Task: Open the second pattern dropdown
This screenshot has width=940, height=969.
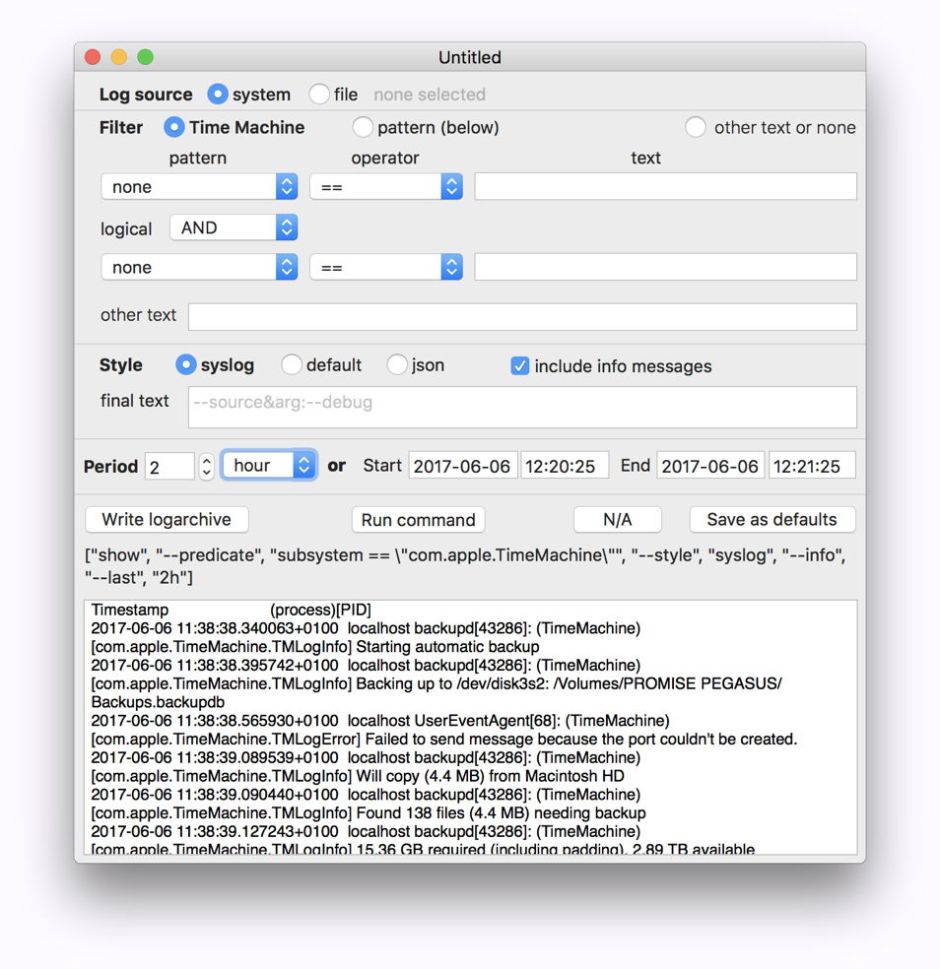Action: (199, 267)
